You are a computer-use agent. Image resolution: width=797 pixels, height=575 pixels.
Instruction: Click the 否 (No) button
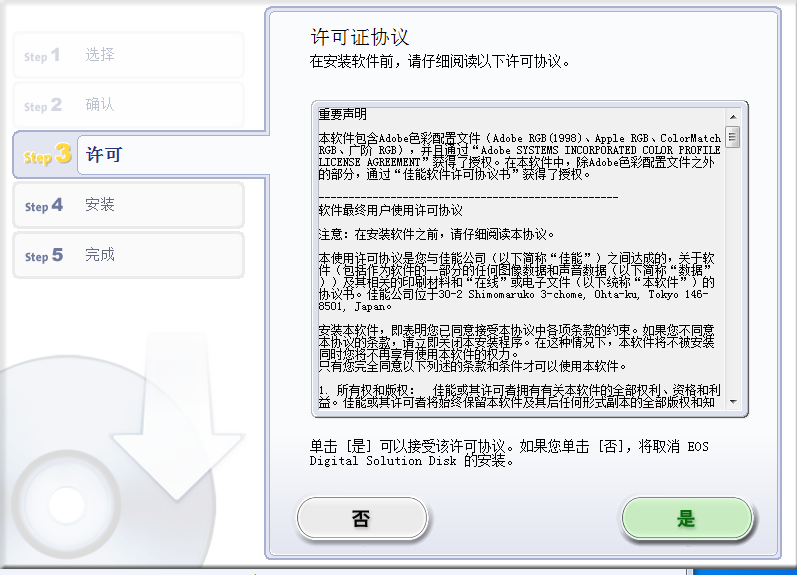tap(360, 518)
